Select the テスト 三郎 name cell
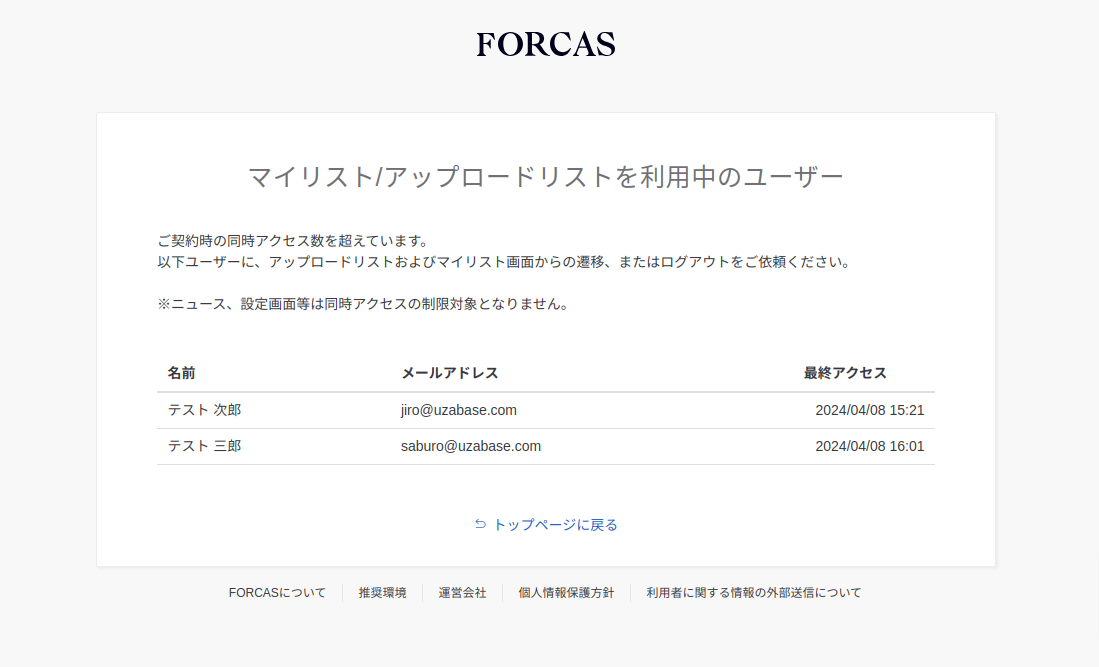This screenshot has height=667, width=1099. click(x=204, y=446)
